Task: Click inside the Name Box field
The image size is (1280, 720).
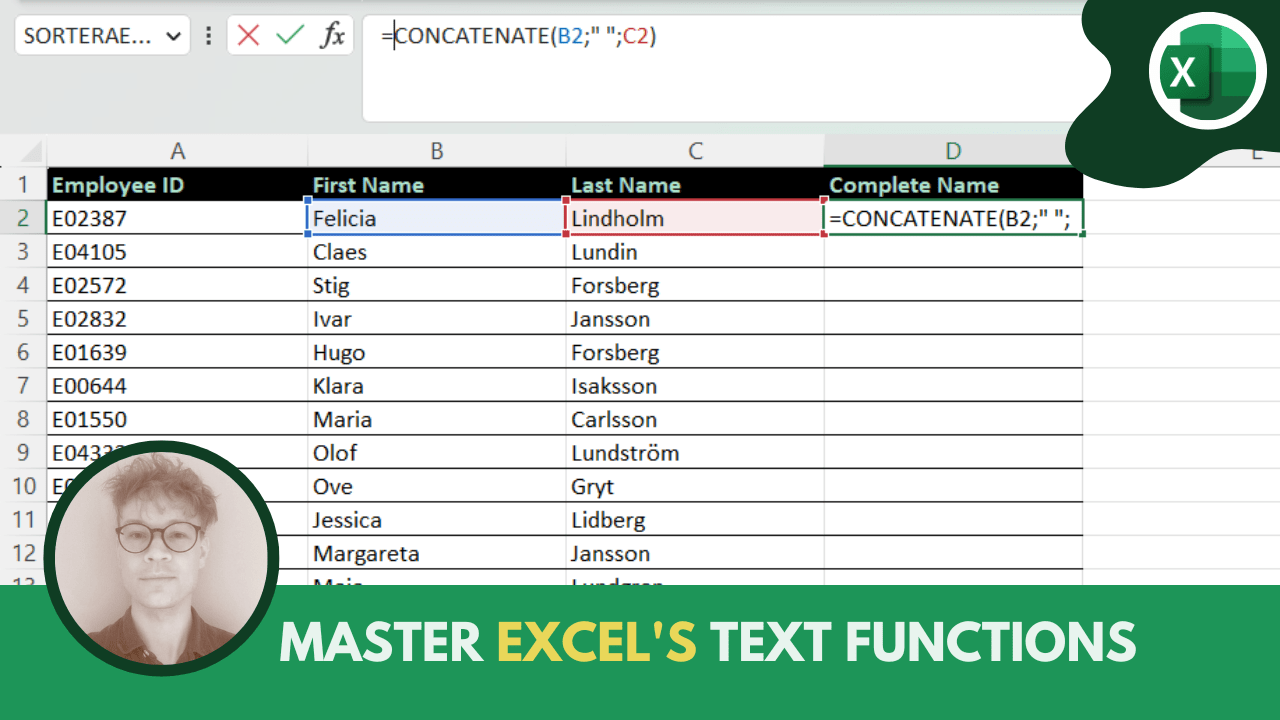Action: pyautogui.click(x=87, y=37)
